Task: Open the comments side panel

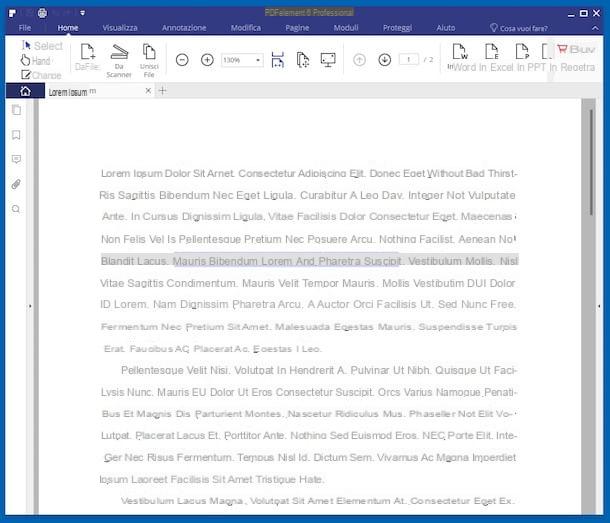Action: click(16, 159)
